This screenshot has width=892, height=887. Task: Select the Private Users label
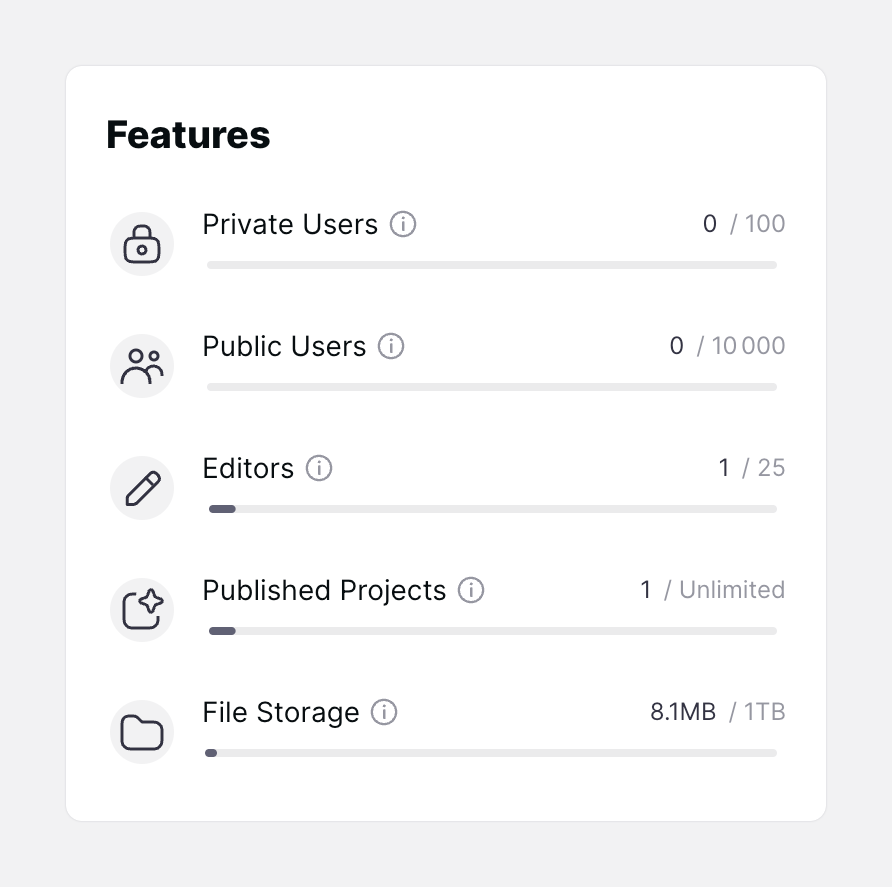[x=289, y=224]
